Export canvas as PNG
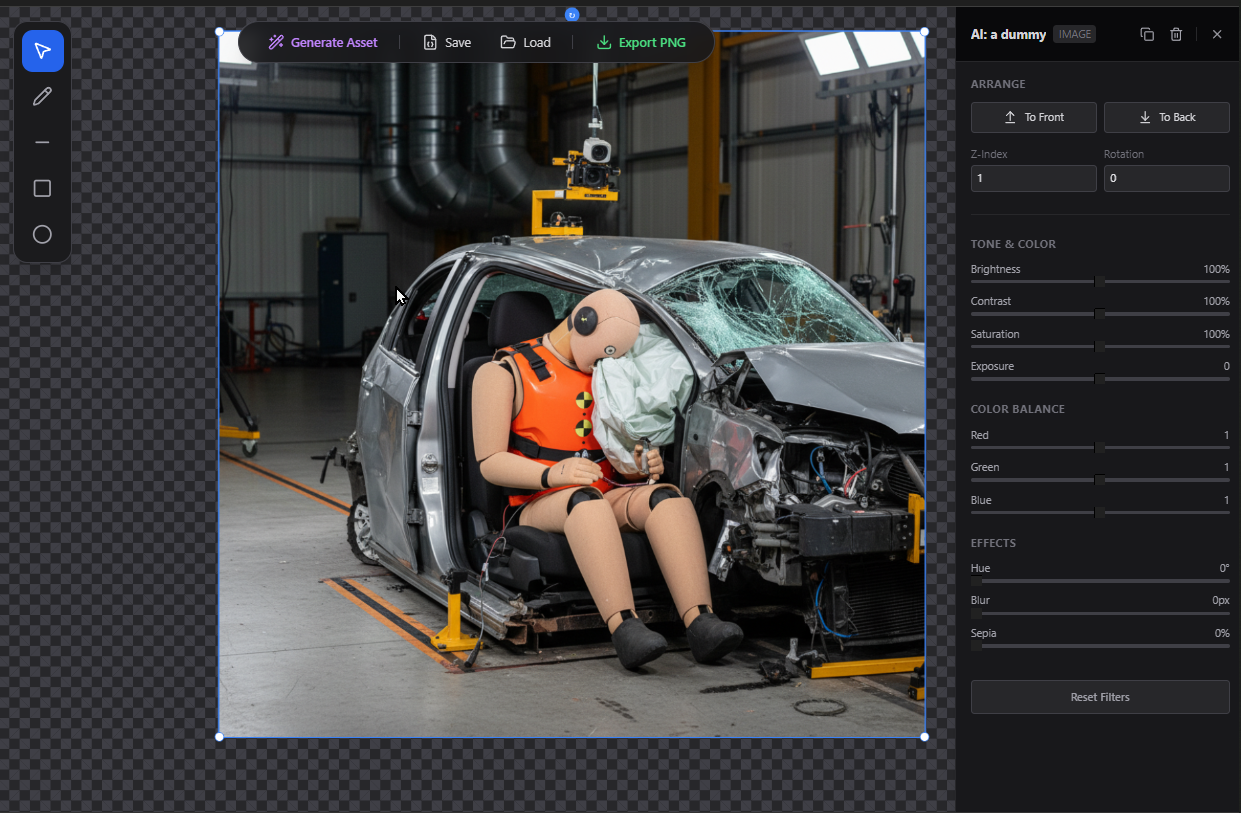 click(x=641, y=43)
